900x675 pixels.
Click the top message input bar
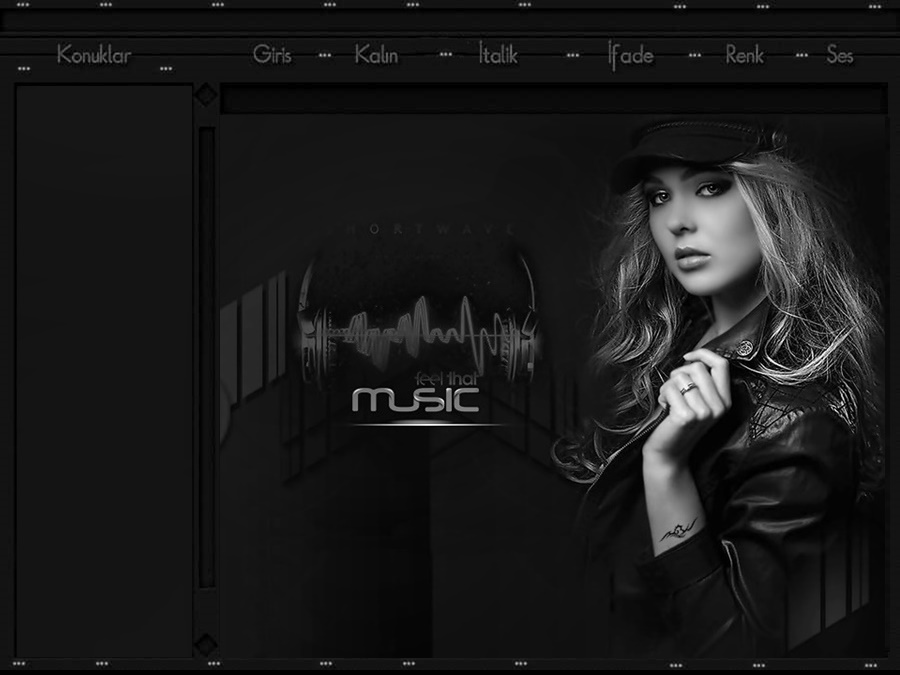tap(553, 98)
